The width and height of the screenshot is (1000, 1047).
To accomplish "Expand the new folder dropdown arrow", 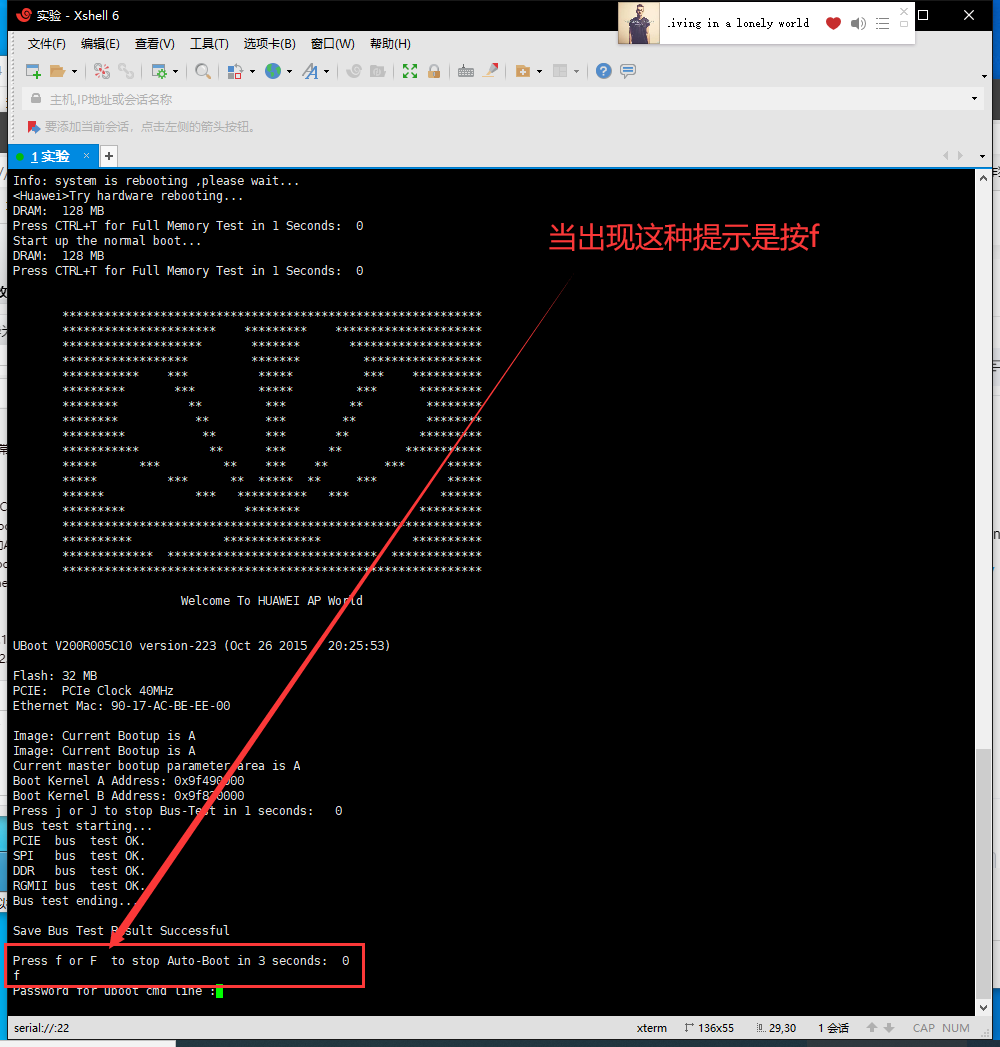I will click(x=539, y=71).
